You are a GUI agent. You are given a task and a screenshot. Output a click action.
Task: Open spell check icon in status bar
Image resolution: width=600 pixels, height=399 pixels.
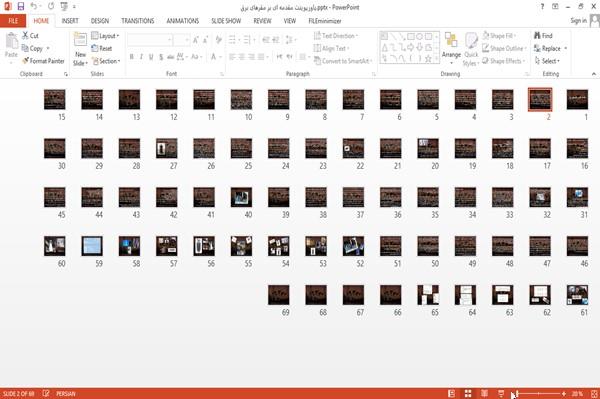46,394
